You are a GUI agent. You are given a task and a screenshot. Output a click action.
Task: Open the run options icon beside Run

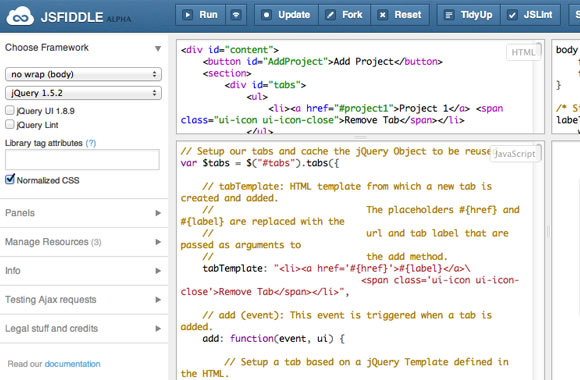(236, 15)
